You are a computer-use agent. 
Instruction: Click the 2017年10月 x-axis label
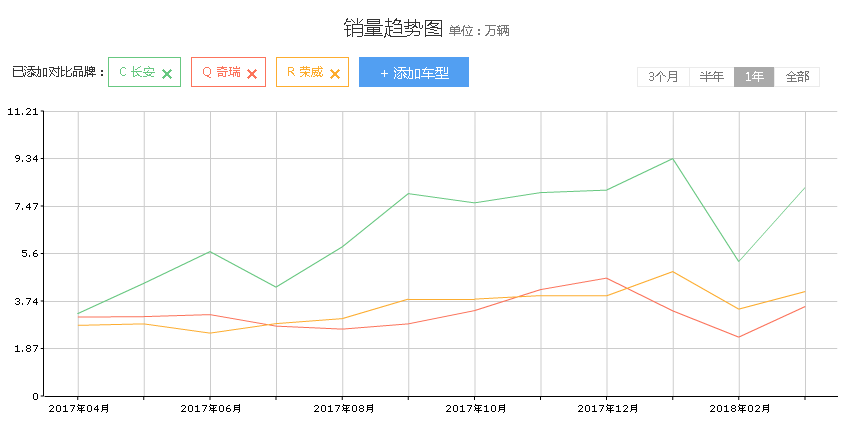(475, 408)
